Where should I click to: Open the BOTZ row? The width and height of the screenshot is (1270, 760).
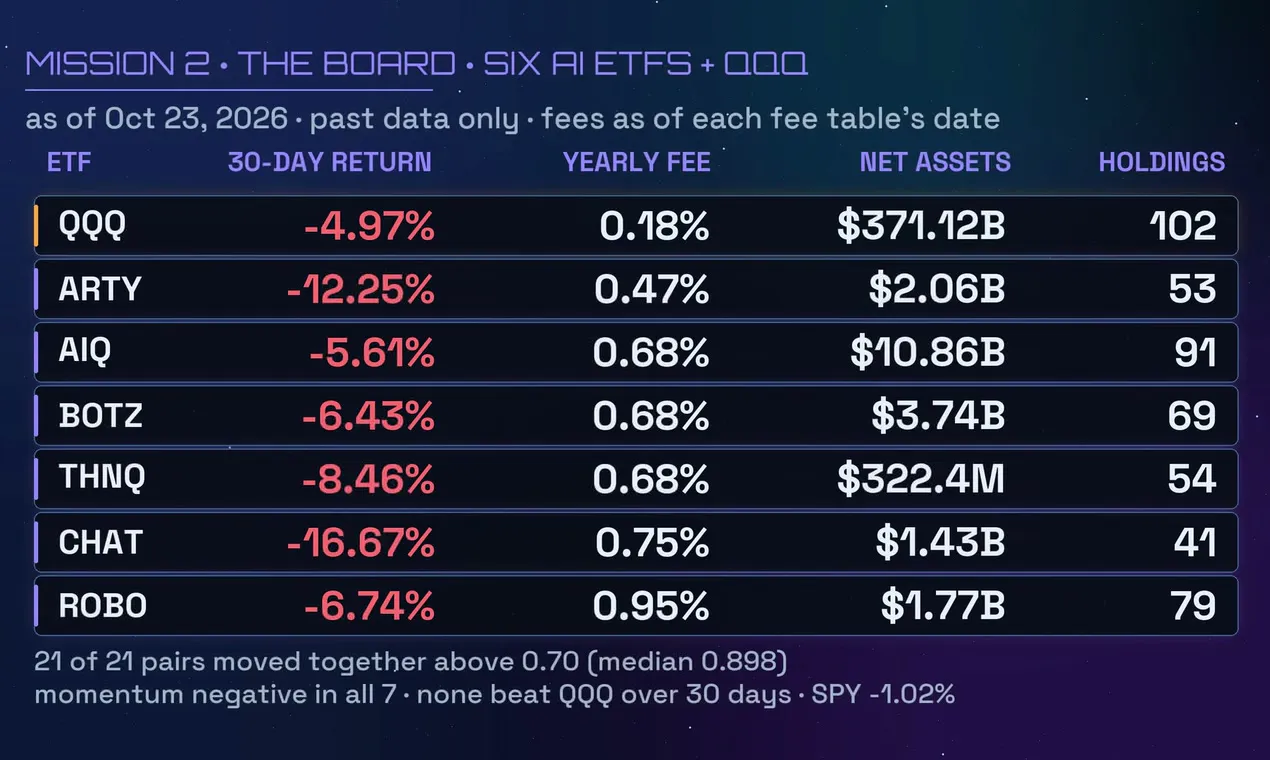636,416
